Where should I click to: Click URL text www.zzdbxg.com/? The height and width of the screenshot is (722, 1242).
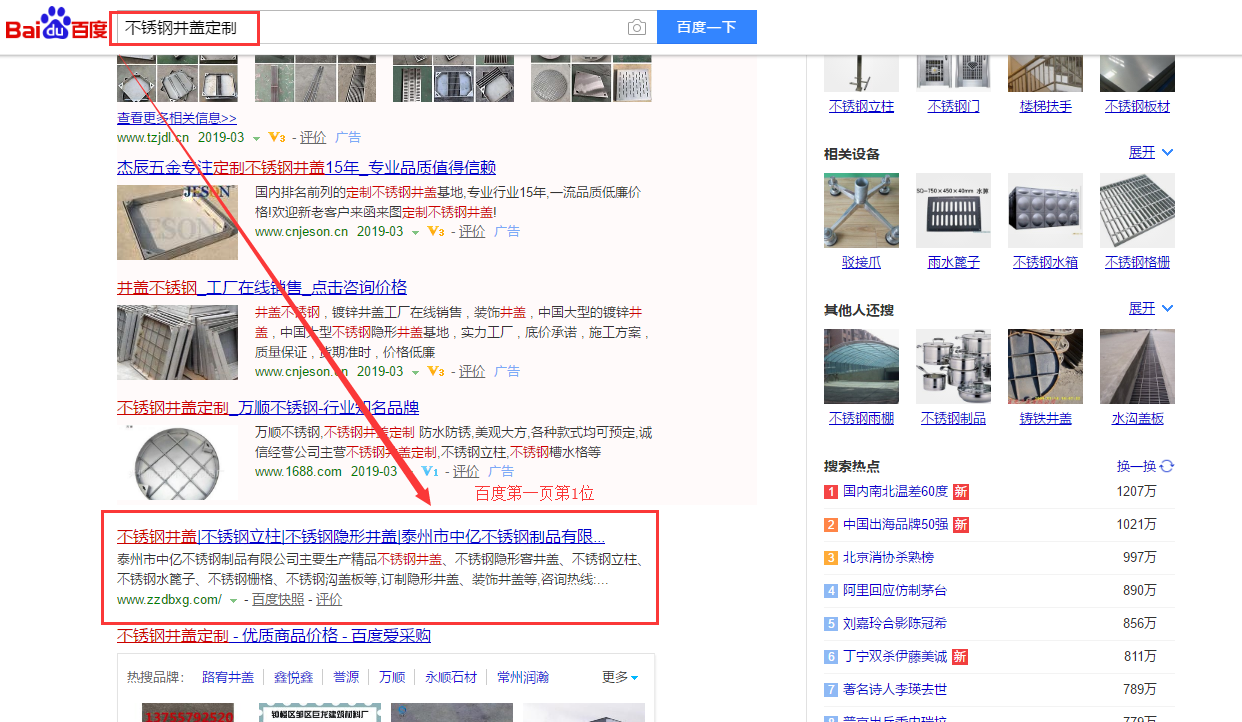pos(169,600)
